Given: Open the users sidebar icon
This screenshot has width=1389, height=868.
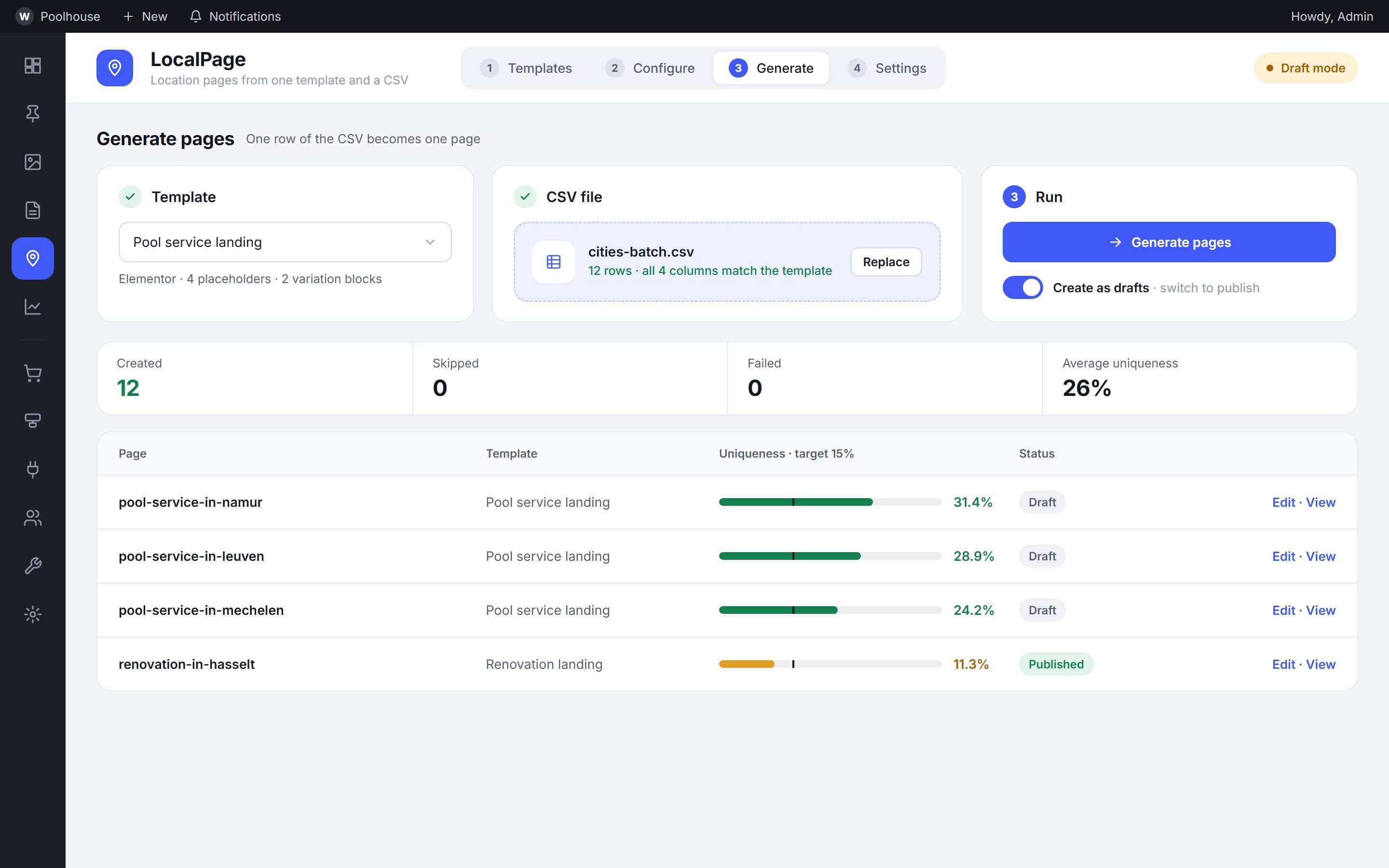Looking at the screenshot, I should (x=33, y=518).
